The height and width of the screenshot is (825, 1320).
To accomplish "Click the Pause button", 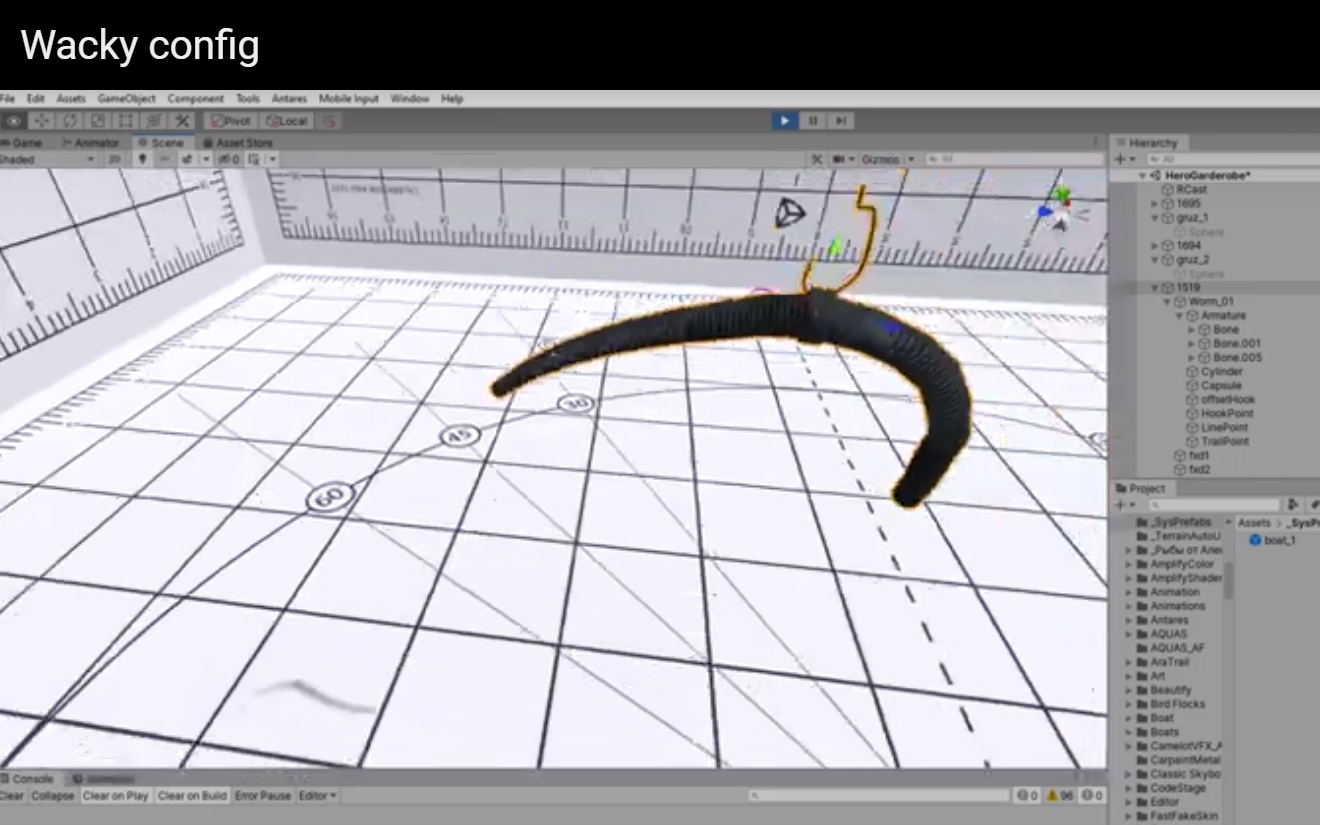I will point(813,121).
